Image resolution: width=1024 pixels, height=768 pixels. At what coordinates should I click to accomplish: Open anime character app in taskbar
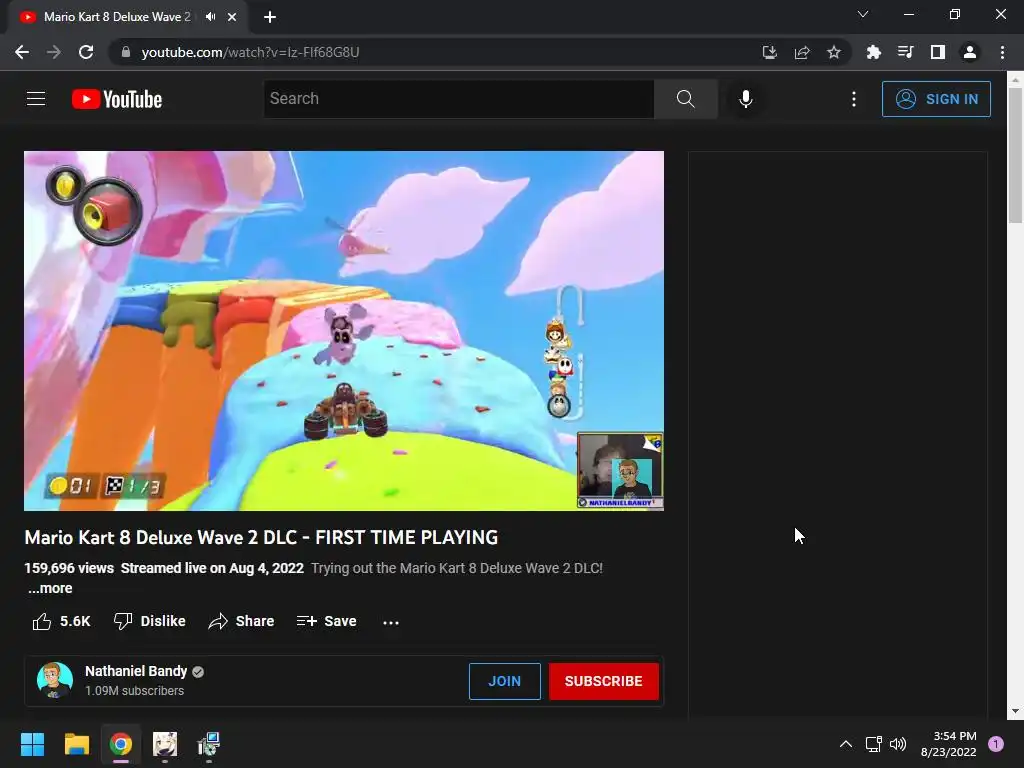(x=165, y=744)
